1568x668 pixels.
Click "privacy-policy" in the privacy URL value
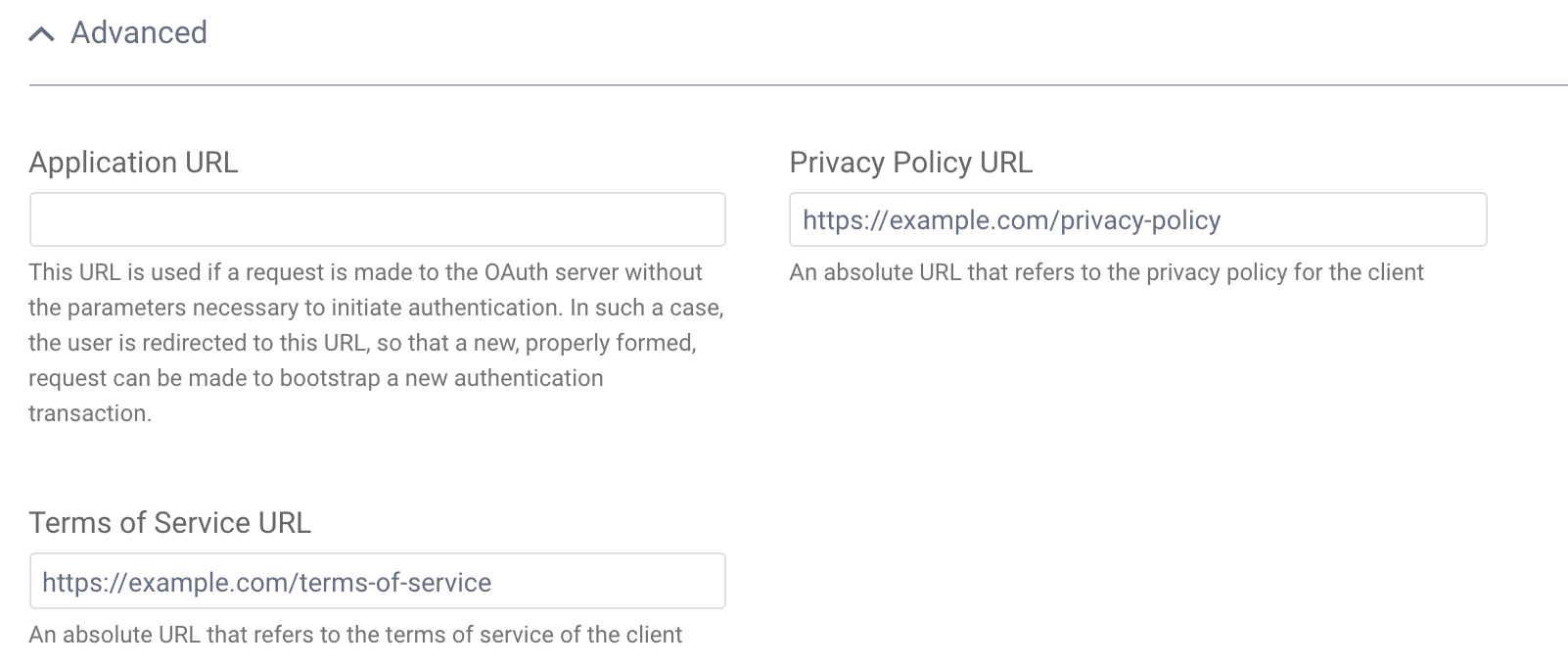[1140, 220]
